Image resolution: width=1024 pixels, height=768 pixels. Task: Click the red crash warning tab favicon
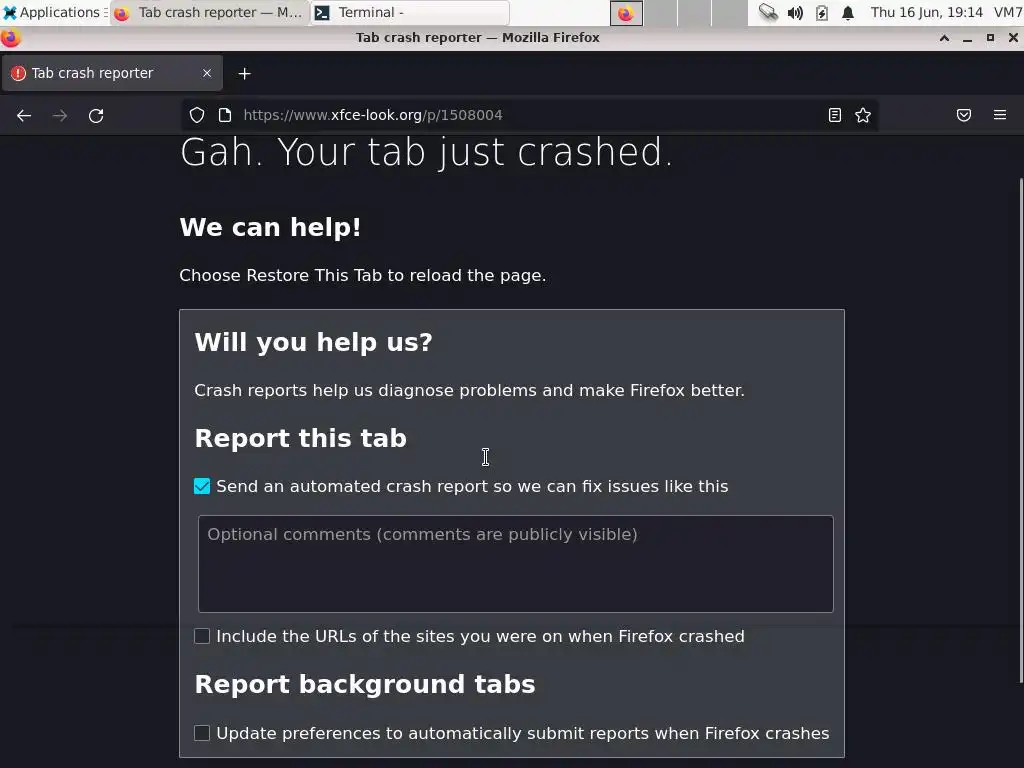coord(18,73)
